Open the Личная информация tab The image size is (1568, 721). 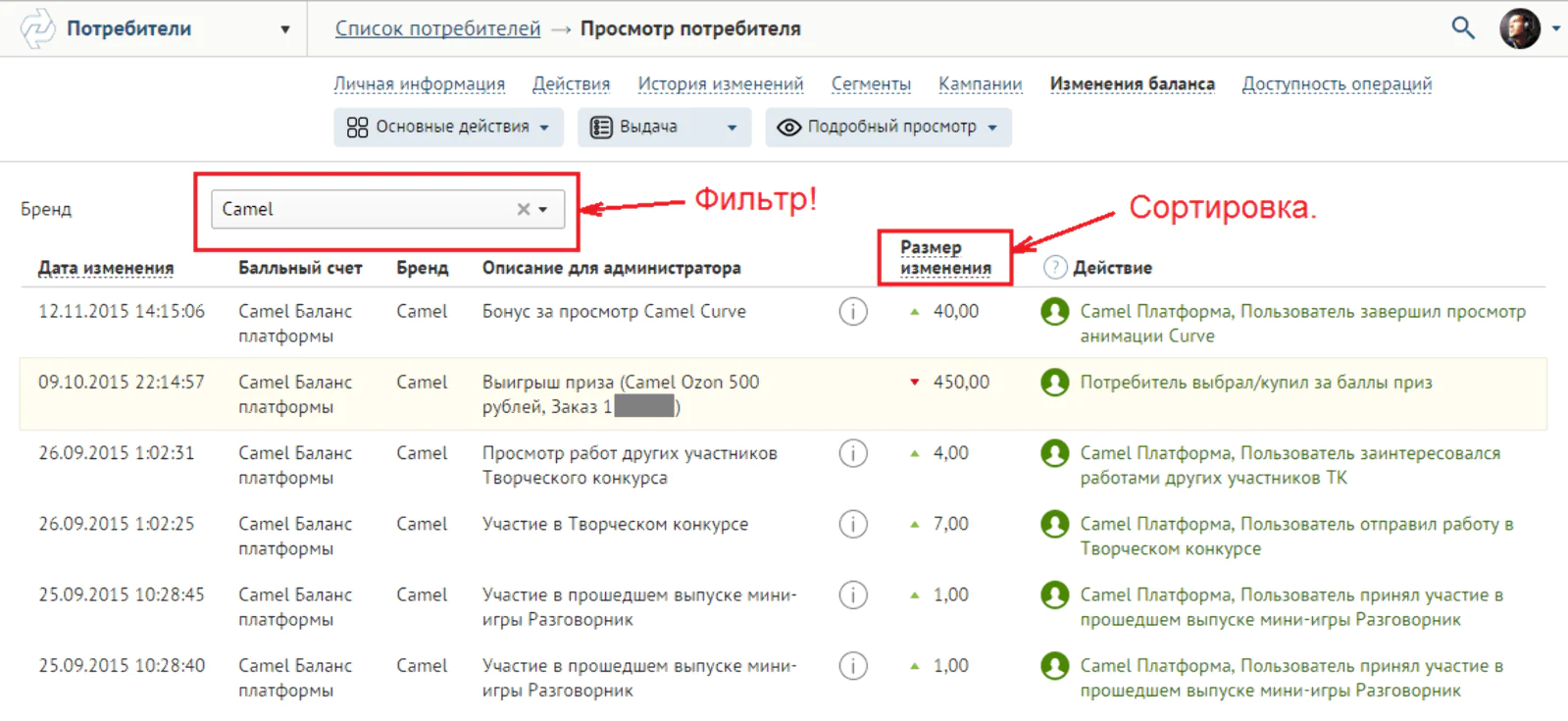pos(419,84)
